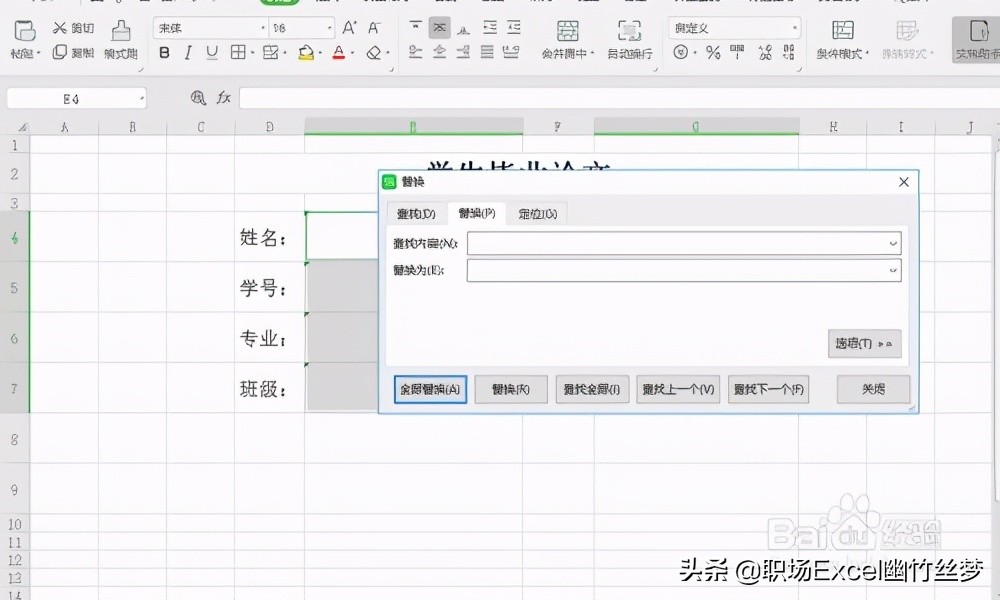Select the Italic formatting icon

(x=187, y=53)
